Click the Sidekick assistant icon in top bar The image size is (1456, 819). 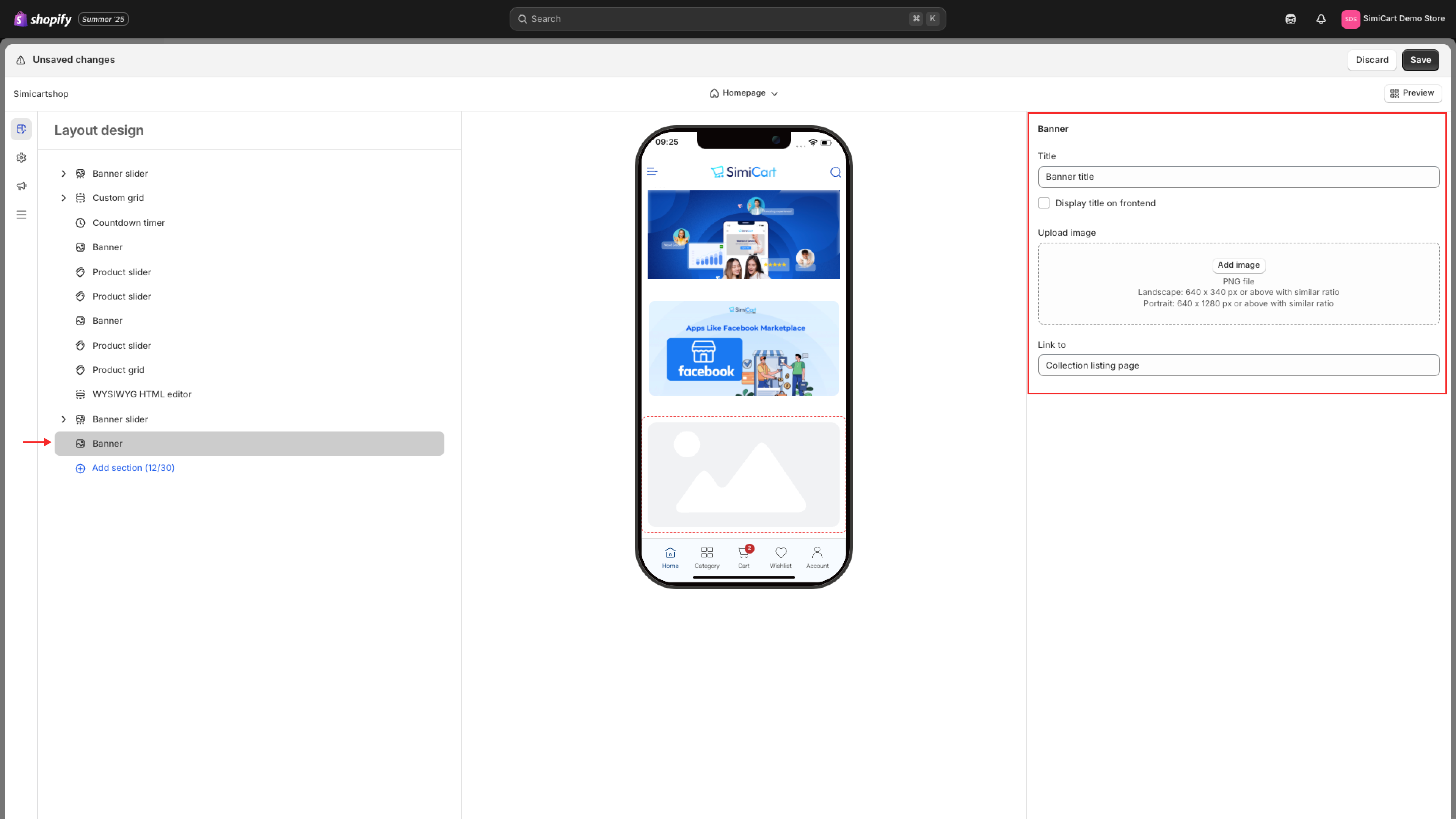(x=1290, y=19)
